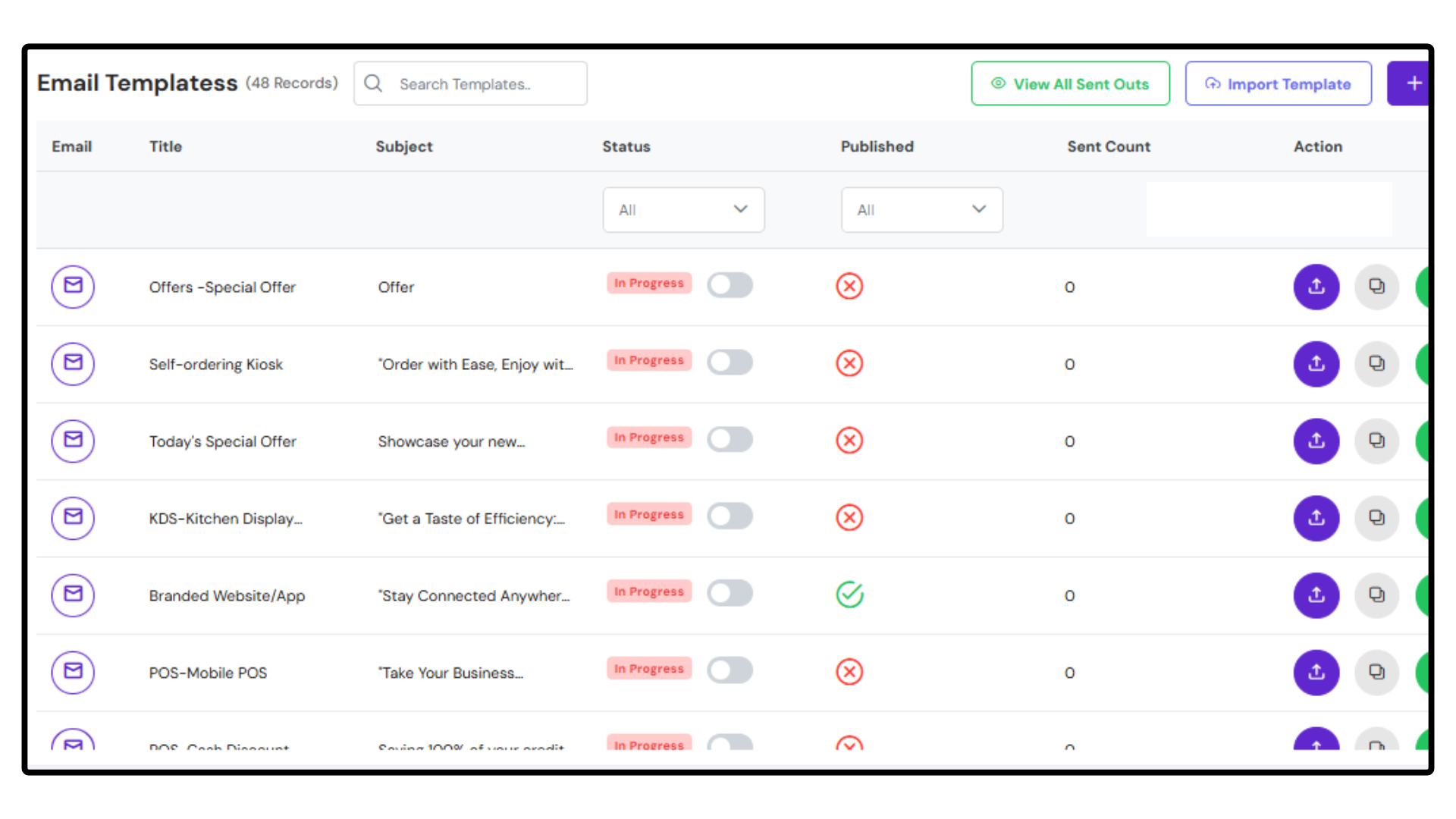Click View All Sent Outs button
The image size is (1456, 819).
[x=1070, y=83]
